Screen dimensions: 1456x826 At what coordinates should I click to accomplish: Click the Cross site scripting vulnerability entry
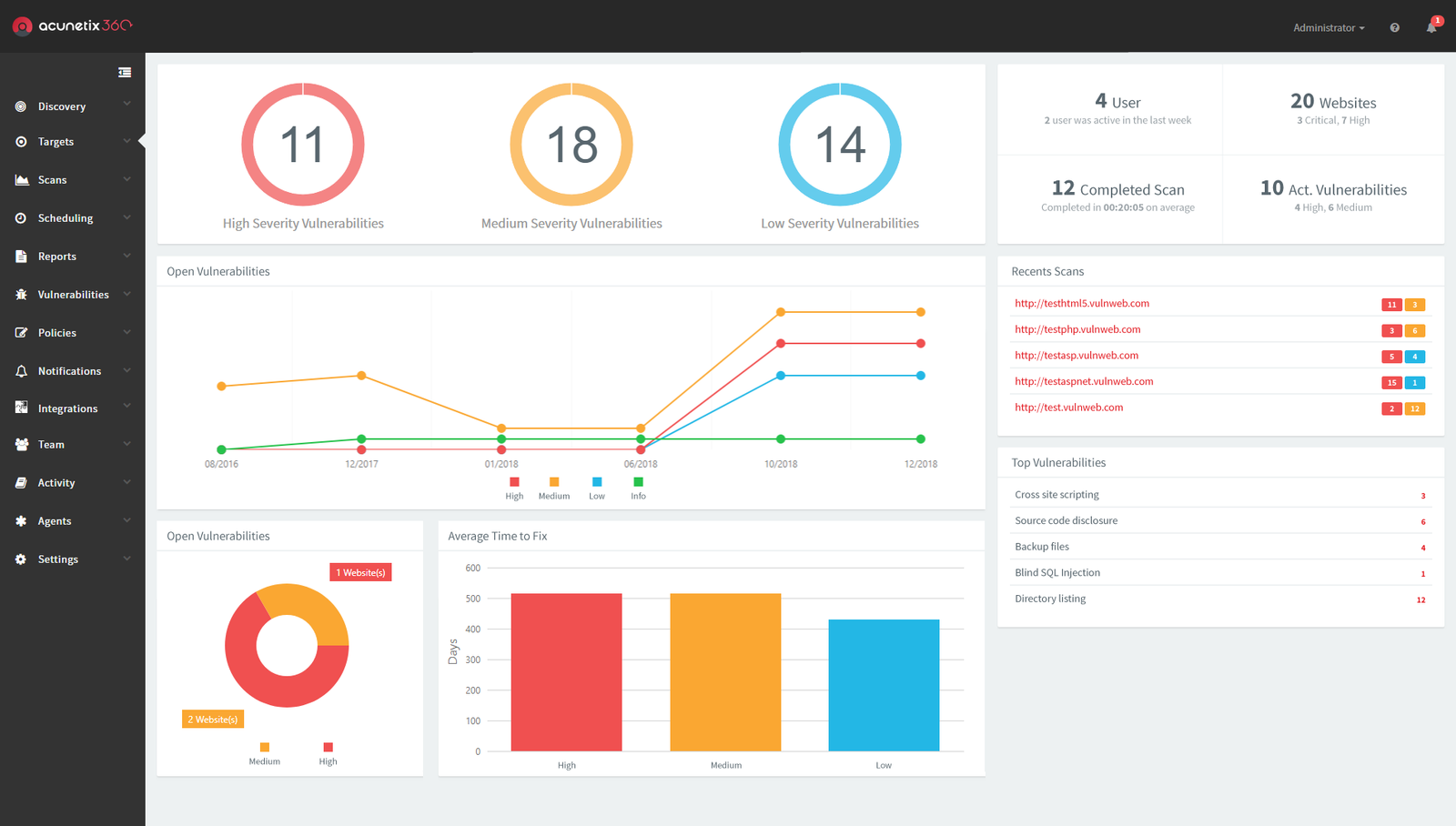click(x=1057, y=494)
